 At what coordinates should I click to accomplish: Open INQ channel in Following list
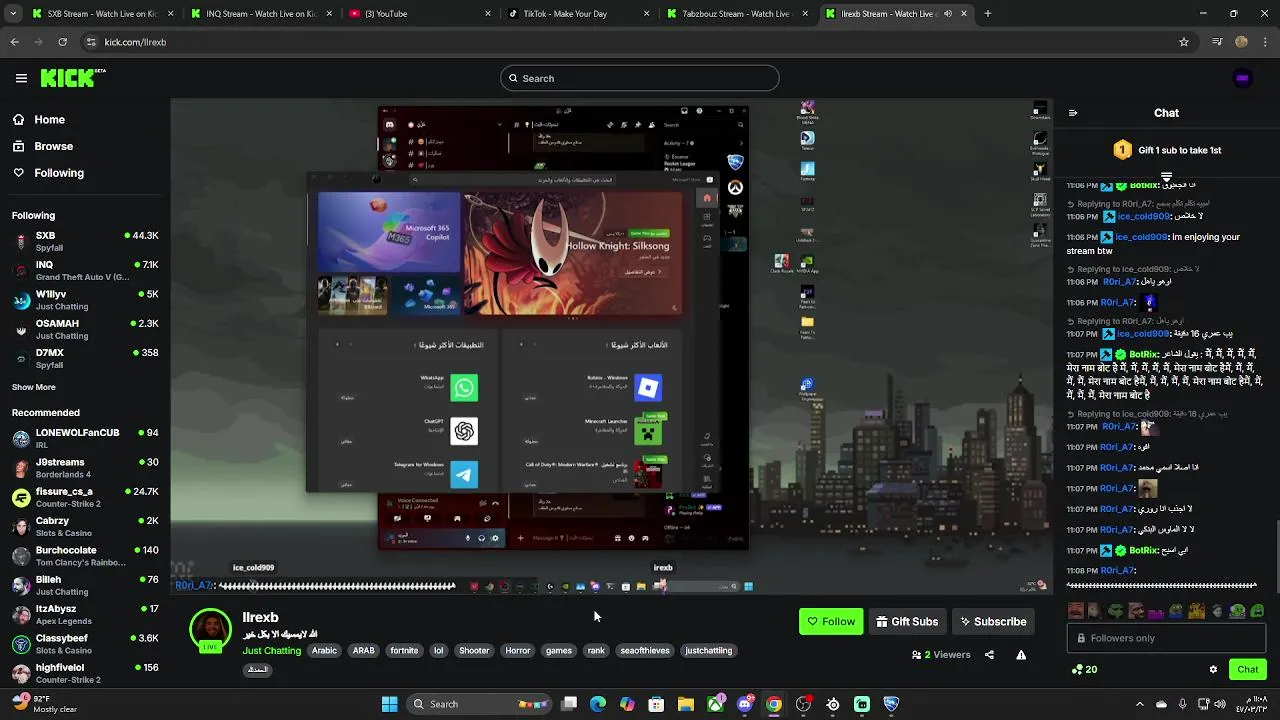[x=85, y=270]
